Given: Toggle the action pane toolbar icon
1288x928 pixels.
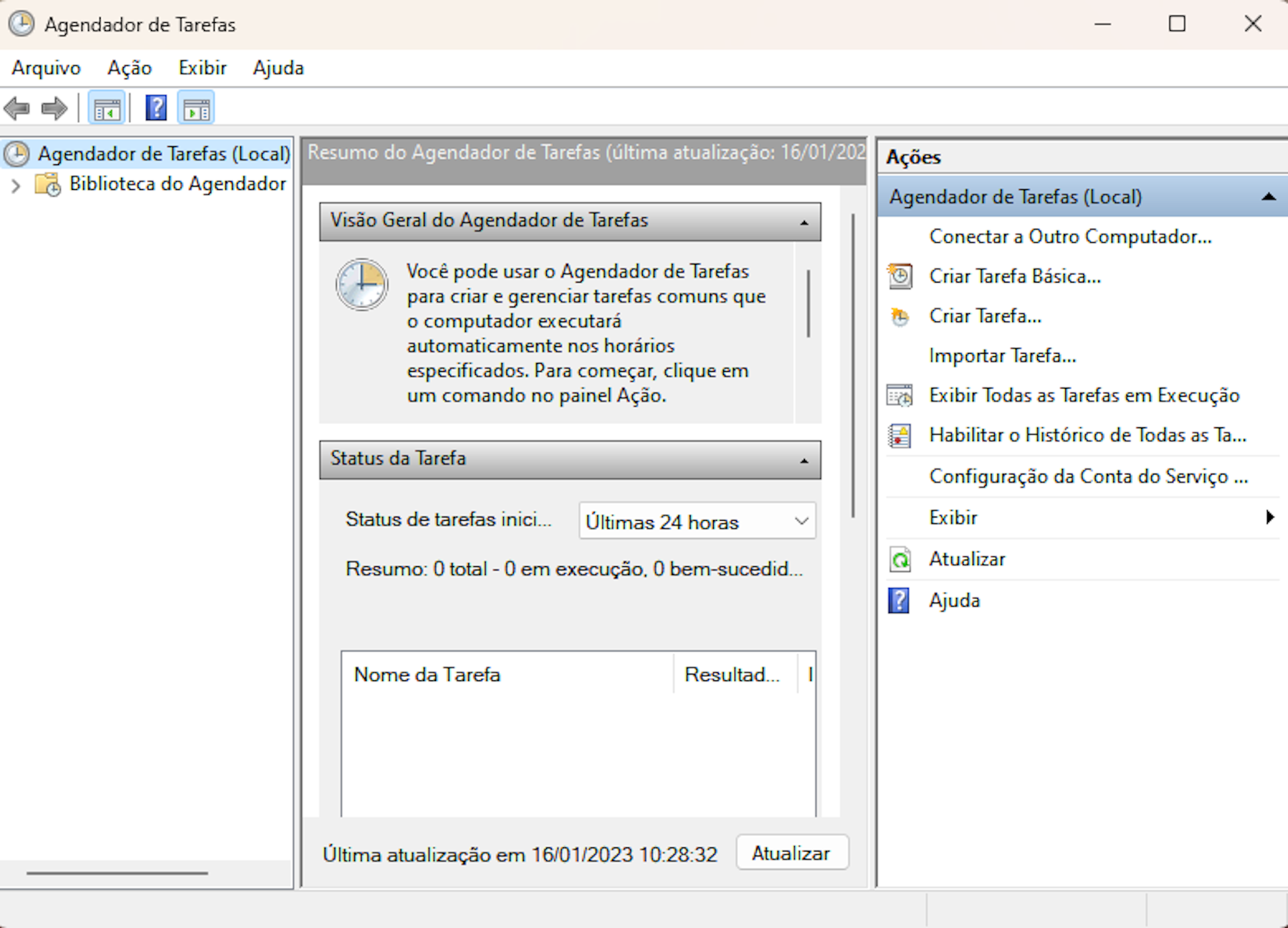Looking at the screenshot, I should pos(197,108).
